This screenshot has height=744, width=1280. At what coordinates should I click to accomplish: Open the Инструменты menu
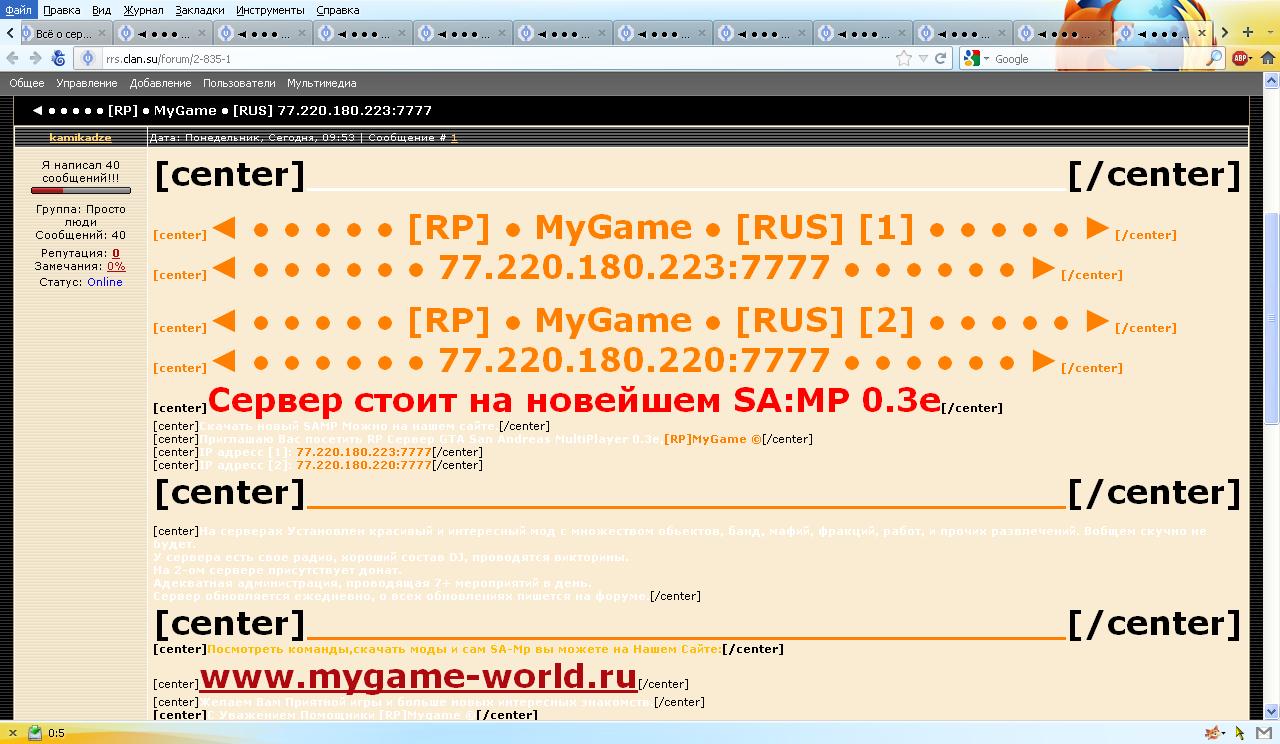pos(270,9)
